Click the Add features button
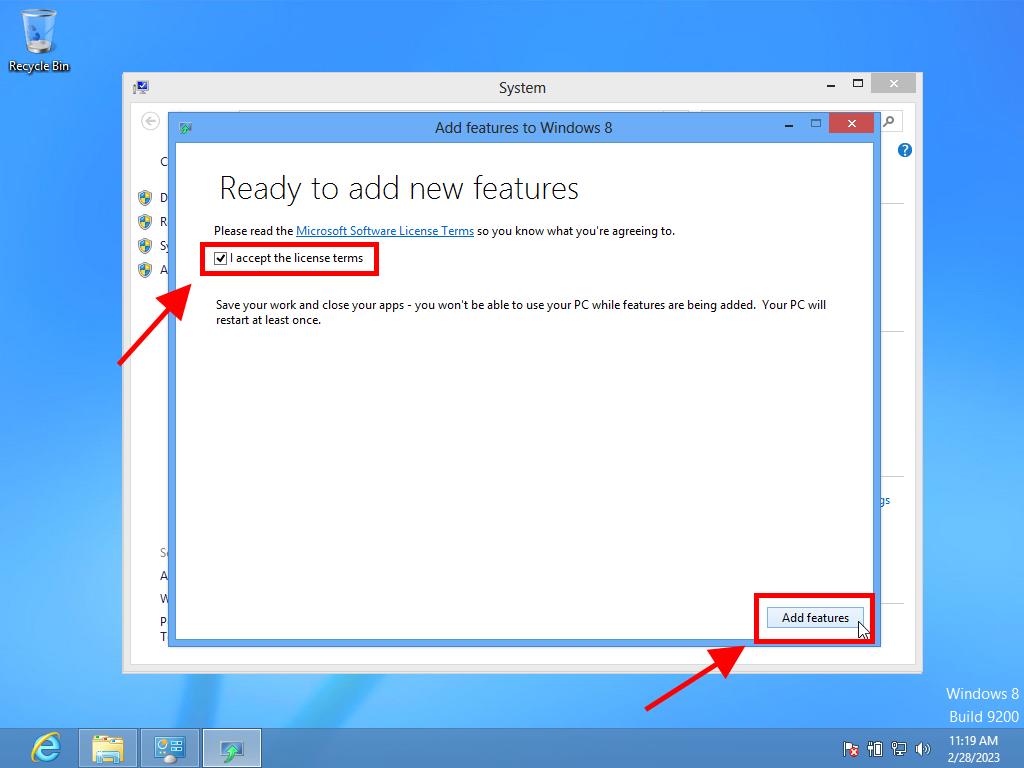Image resolution: width=1024 pixels, height=768 pixels. click(814, 618)
